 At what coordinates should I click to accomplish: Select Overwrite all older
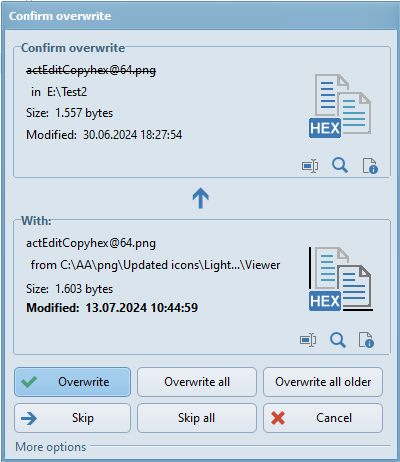[323, 382]
